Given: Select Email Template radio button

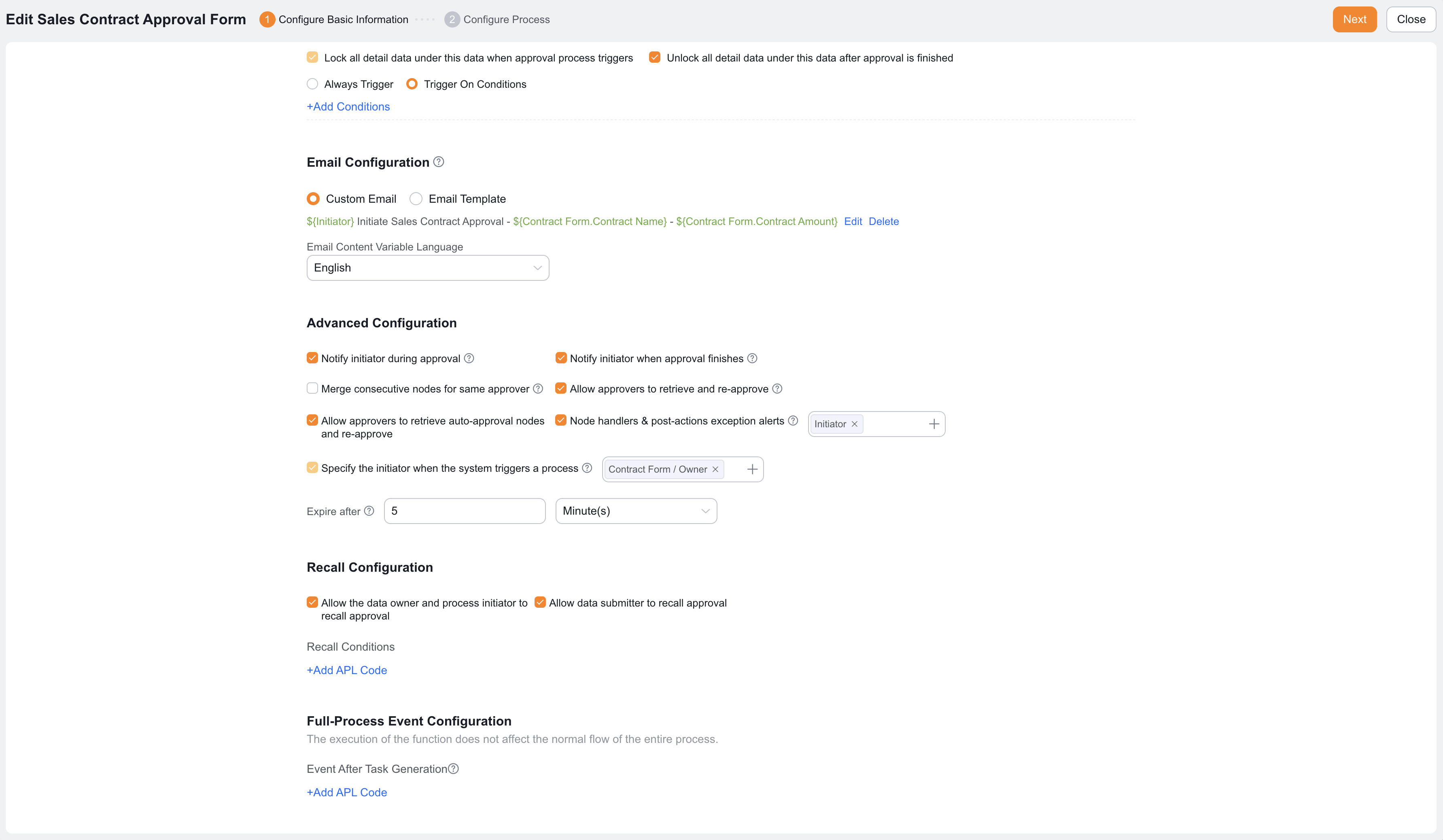Looking at the screenshot, I should click(416, 199).
